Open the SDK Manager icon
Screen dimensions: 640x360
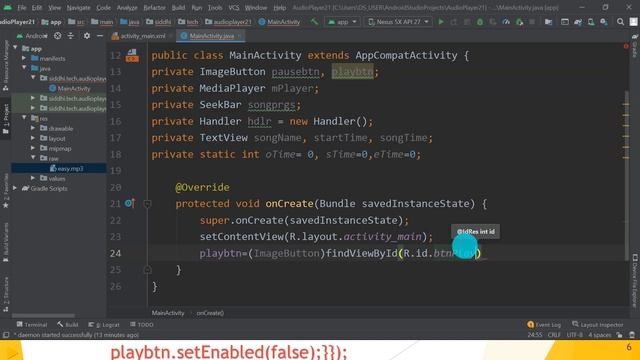[x=604, y=22]
